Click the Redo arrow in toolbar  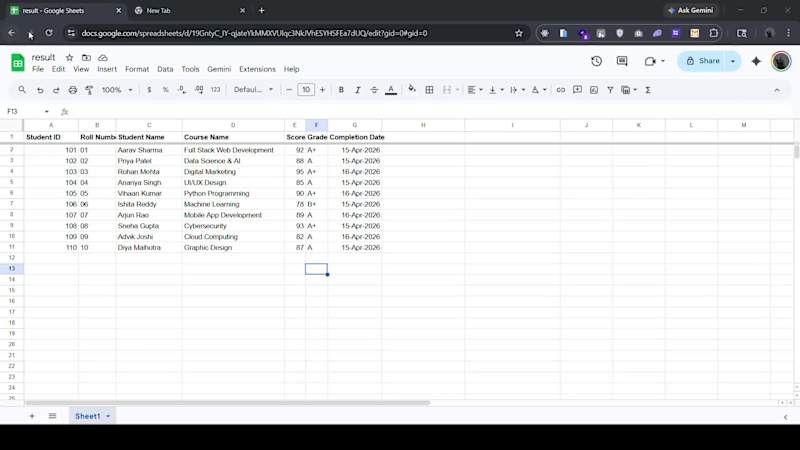pyautogui.click(x=56, y=90)
